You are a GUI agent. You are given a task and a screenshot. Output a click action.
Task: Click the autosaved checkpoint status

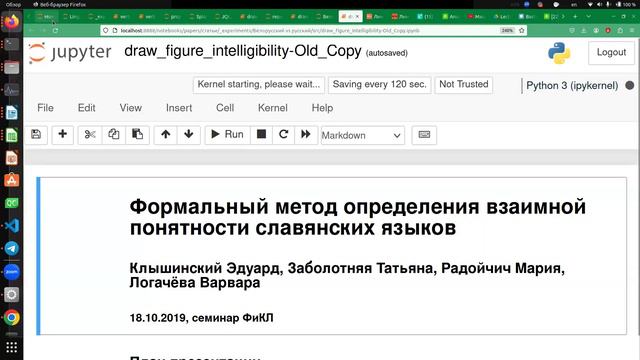click(387, 53)
